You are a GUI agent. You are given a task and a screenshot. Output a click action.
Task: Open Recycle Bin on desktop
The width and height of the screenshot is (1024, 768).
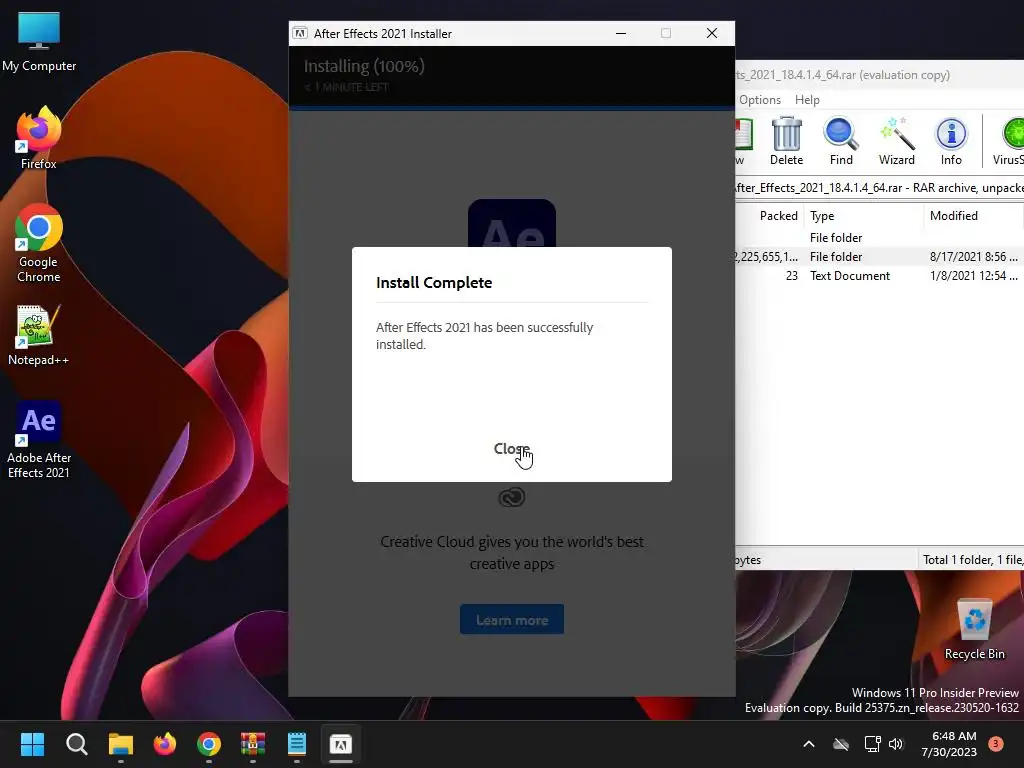click(974, 630)
